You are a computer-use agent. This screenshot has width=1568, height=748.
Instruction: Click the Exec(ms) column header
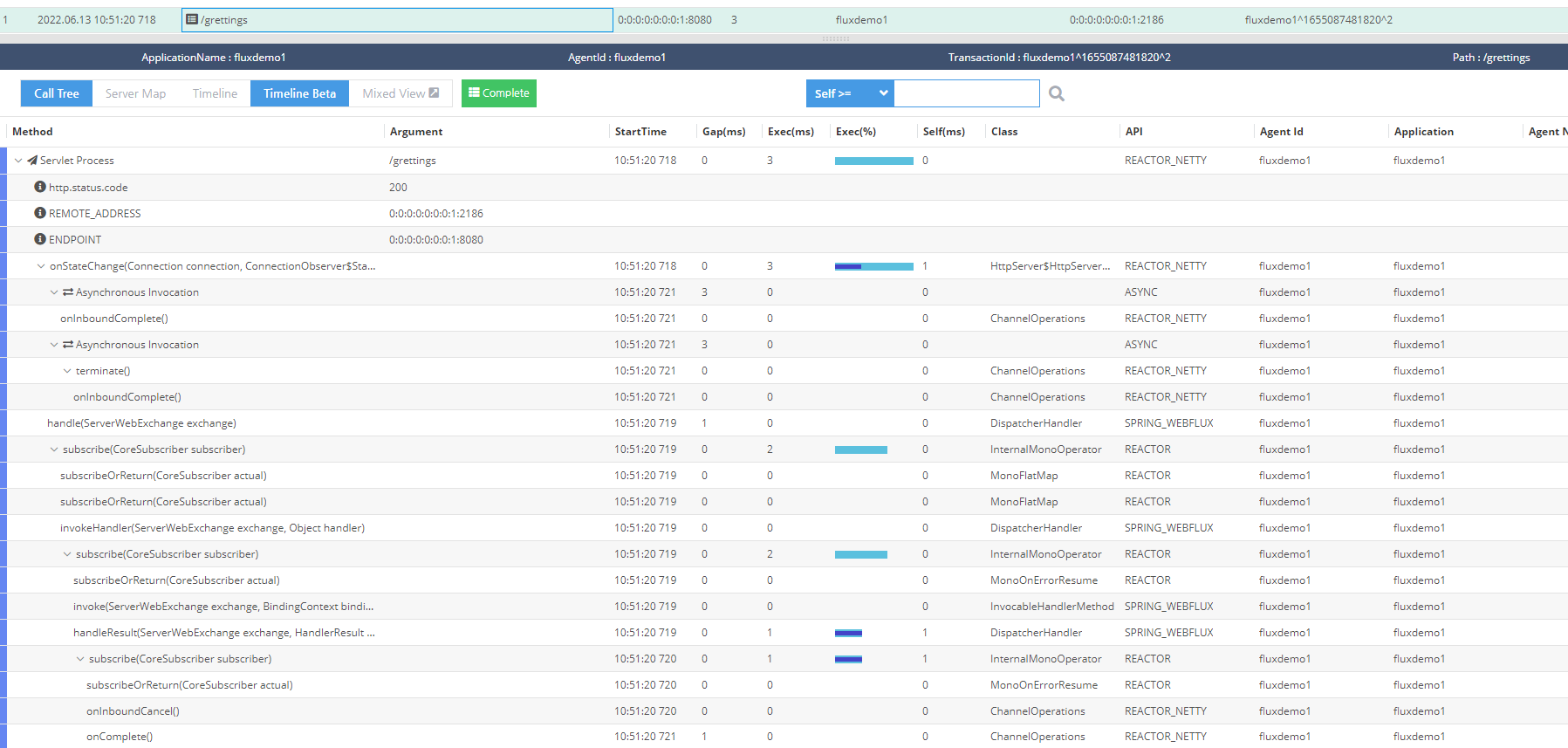pyautogui.click(x=791, y=132)
